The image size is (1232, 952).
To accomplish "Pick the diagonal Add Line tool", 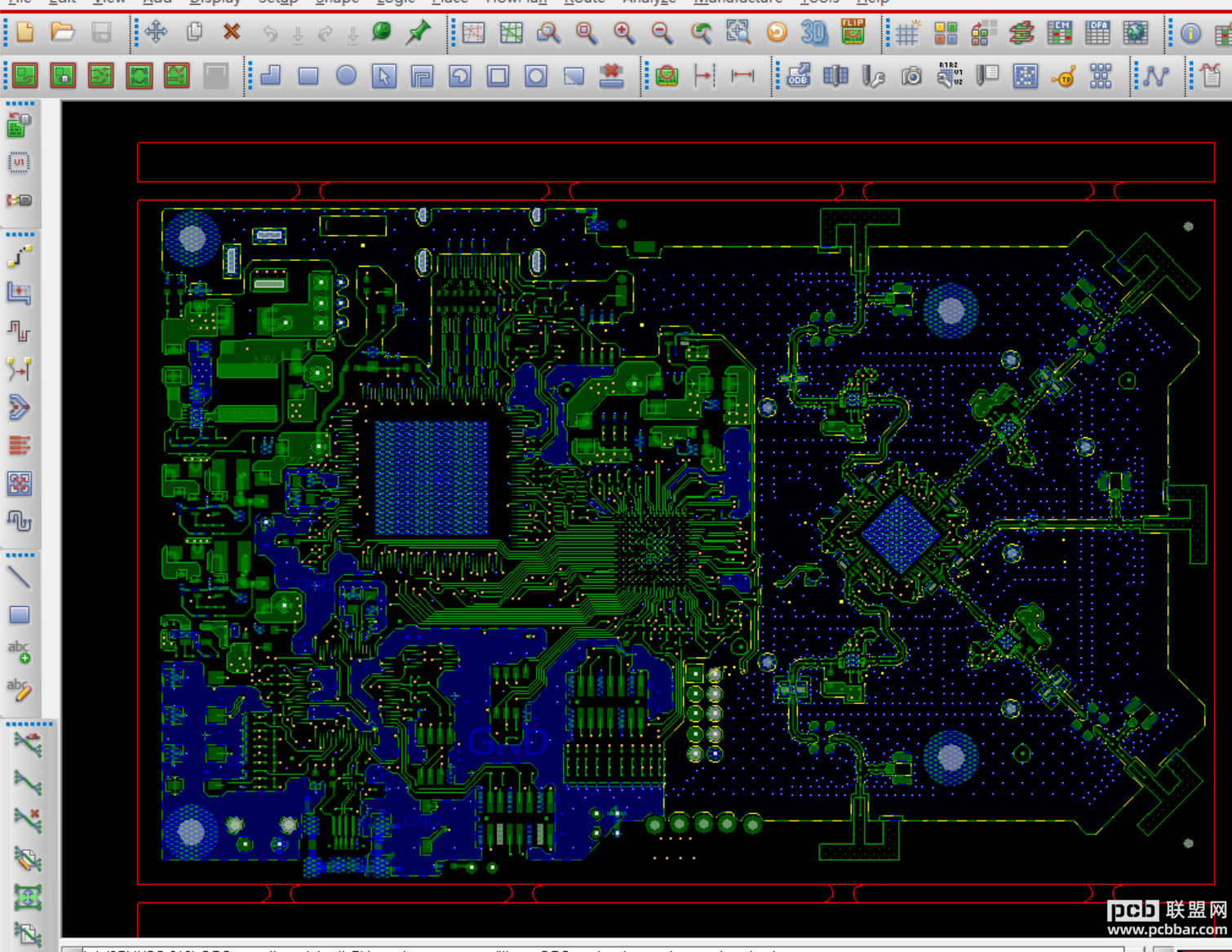I will click(x=20, y=578).
